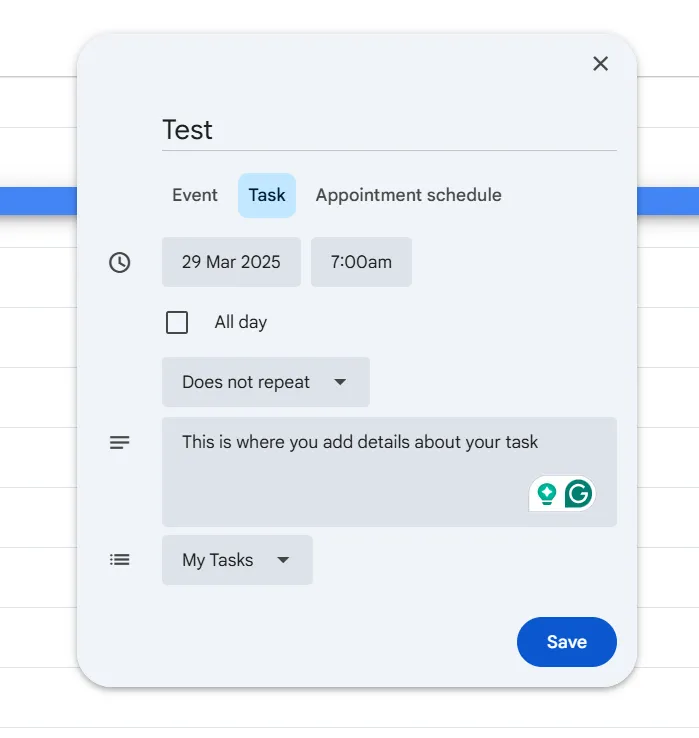Open the 29 Mar 2025 date picker

(x=231, y=262)
